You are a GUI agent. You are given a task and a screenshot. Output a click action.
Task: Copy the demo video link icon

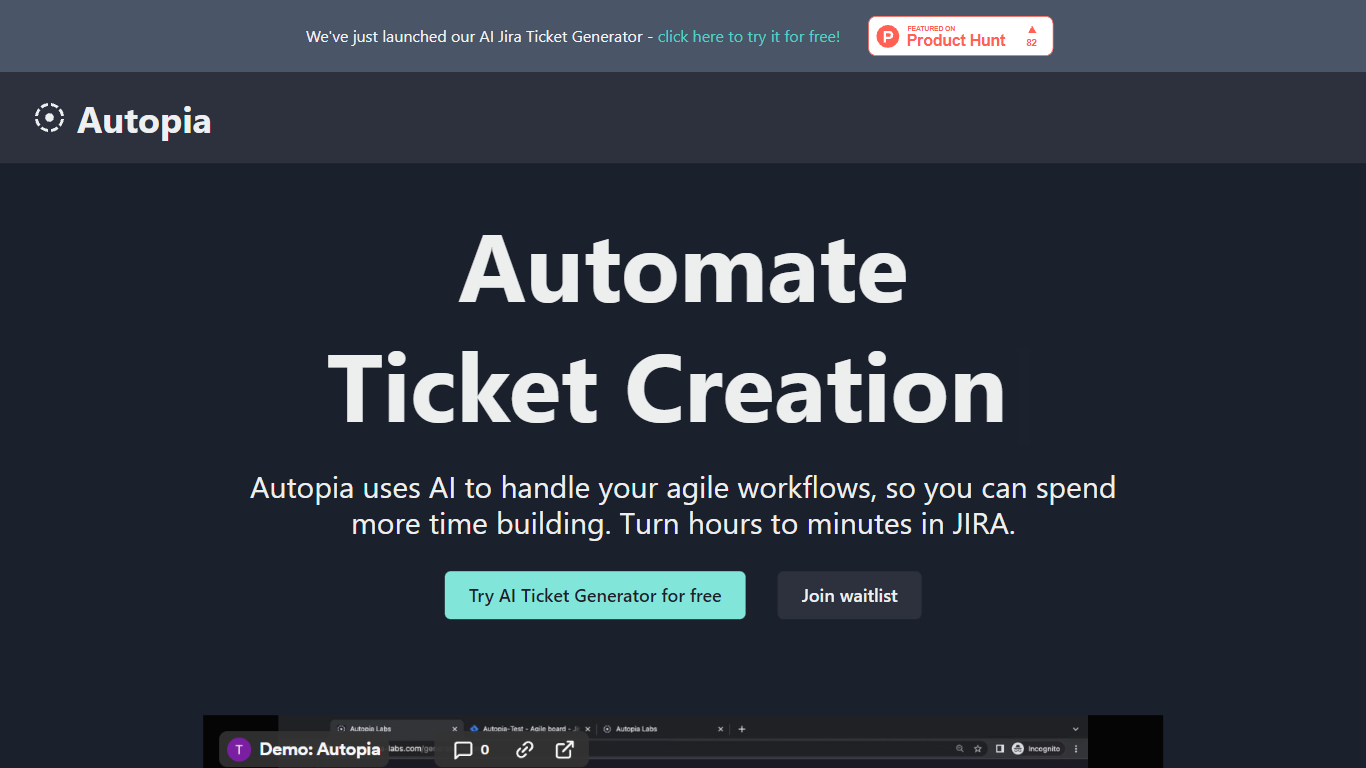point(524,749)
